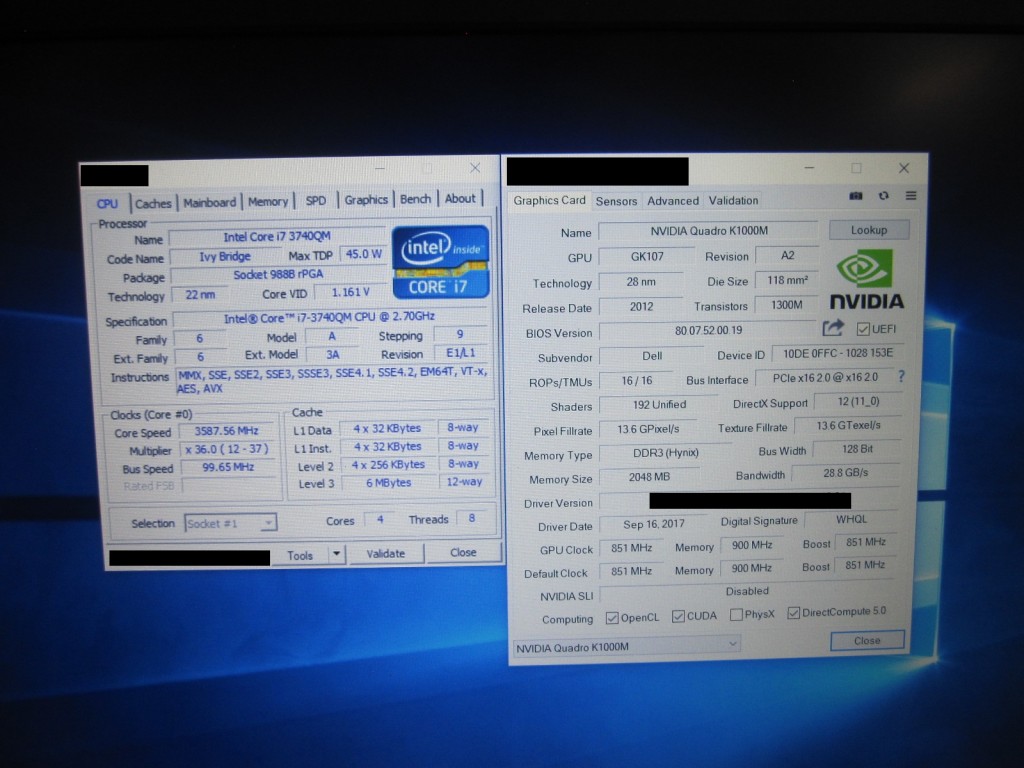Image resolution: width=1024 pixels, height=768 pixels.
Task: Click the Driver Date value Sep 16, 2017
Action: [x=654, y=524]
